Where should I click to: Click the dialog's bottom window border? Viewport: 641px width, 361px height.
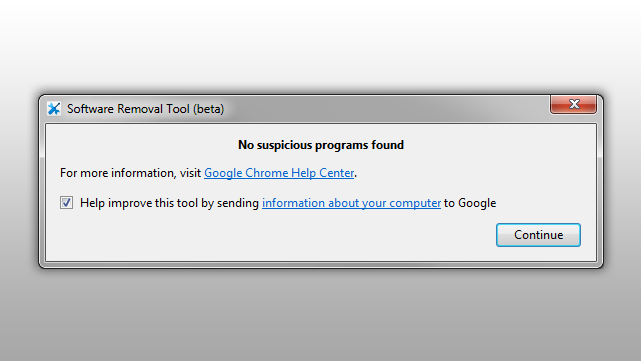[321, 265]
